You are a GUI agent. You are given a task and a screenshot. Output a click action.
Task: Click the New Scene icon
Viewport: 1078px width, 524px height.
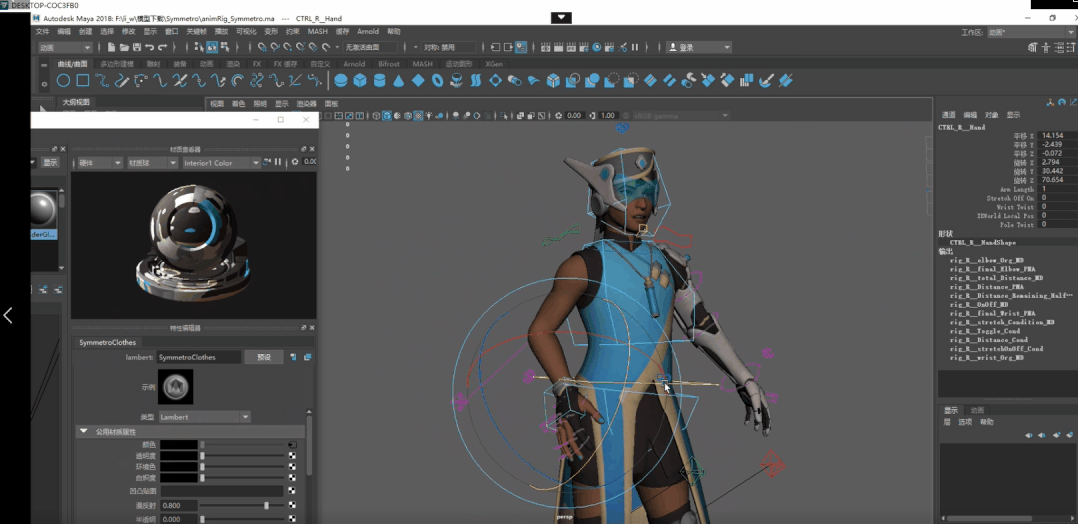pyautogui.click(x=112, y=47)
